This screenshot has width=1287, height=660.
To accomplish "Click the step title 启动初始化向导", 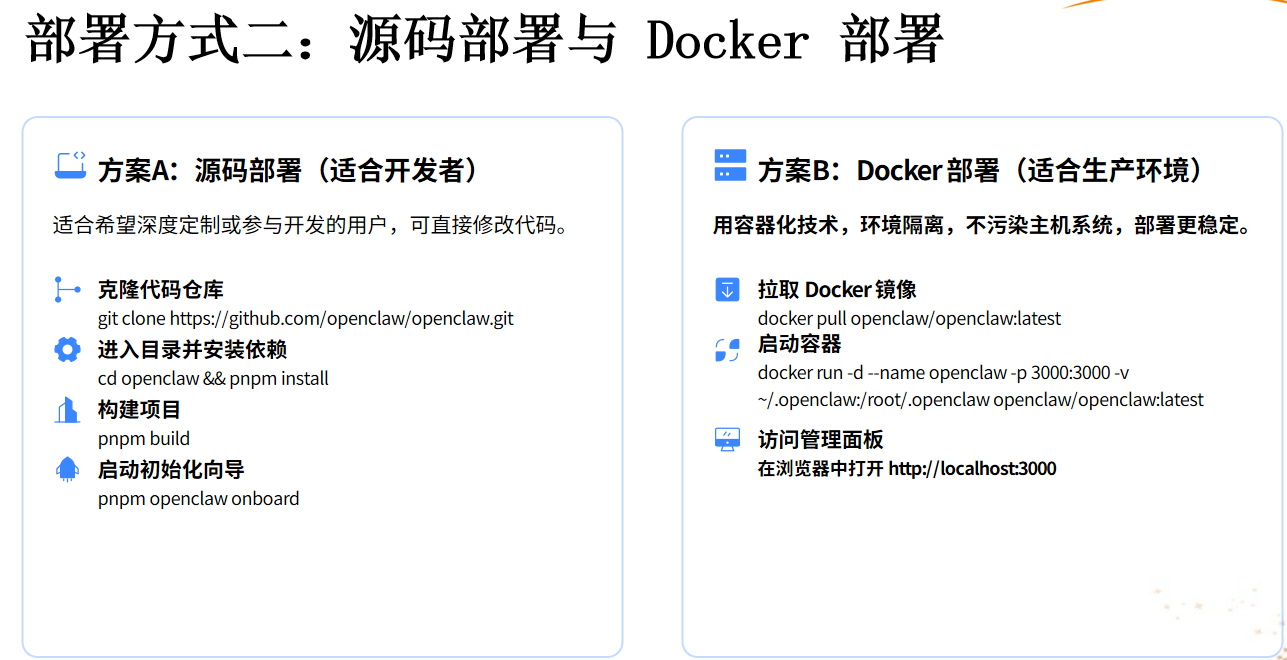I will click(171, 469).
